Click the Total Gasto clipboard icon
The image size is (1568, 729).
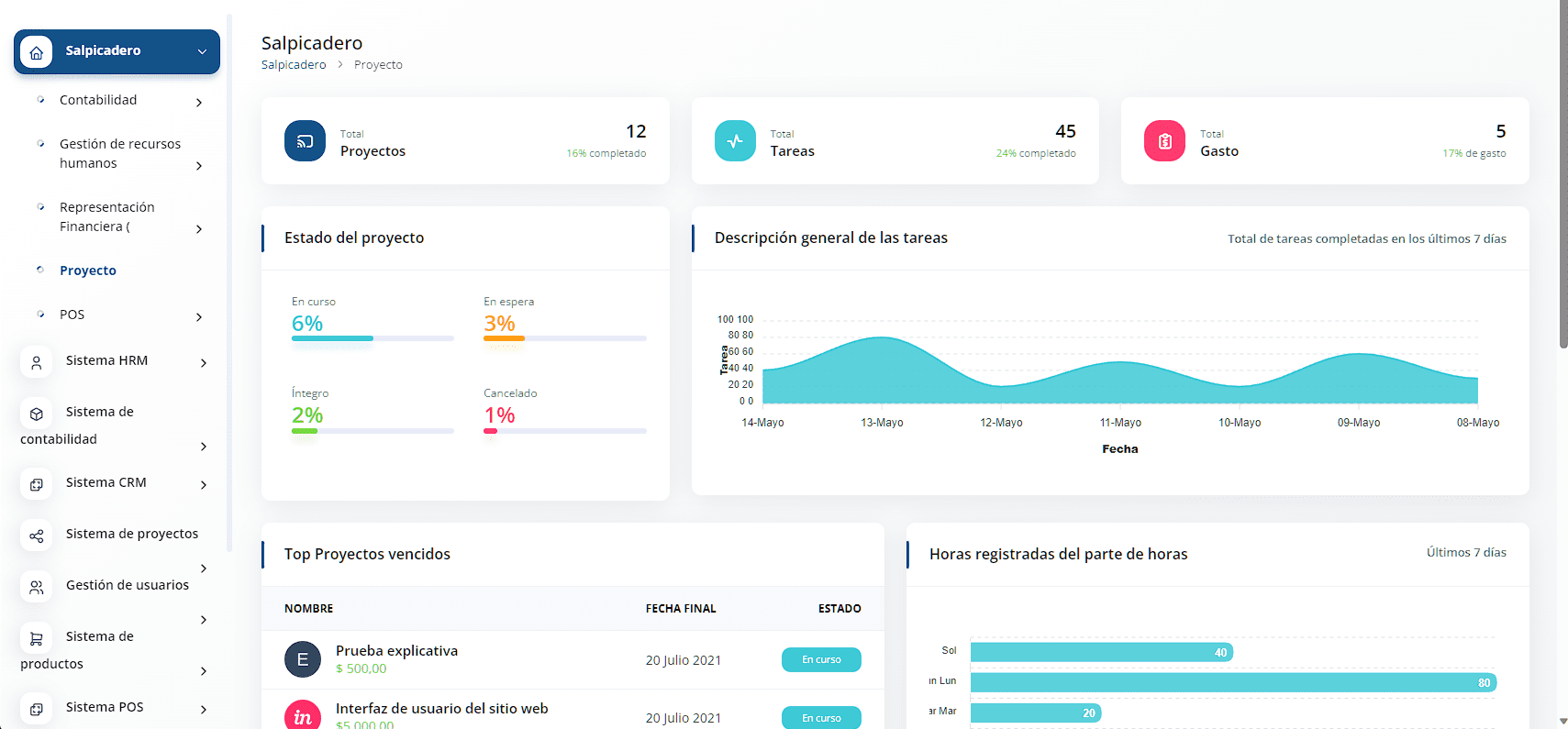(x=1164, y=141)
